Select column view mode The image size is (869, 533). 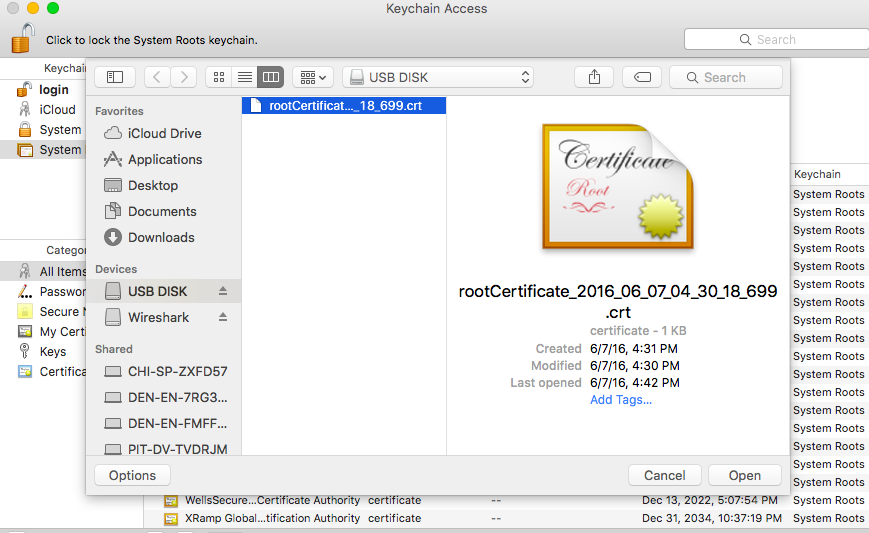click(270, 77)
